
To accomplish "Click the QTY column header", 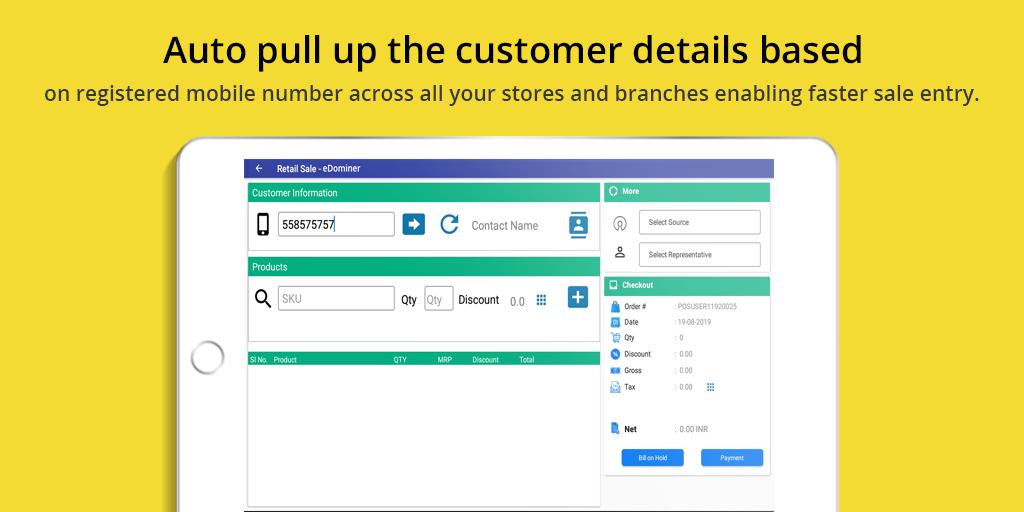I will [x=400, y=360].
